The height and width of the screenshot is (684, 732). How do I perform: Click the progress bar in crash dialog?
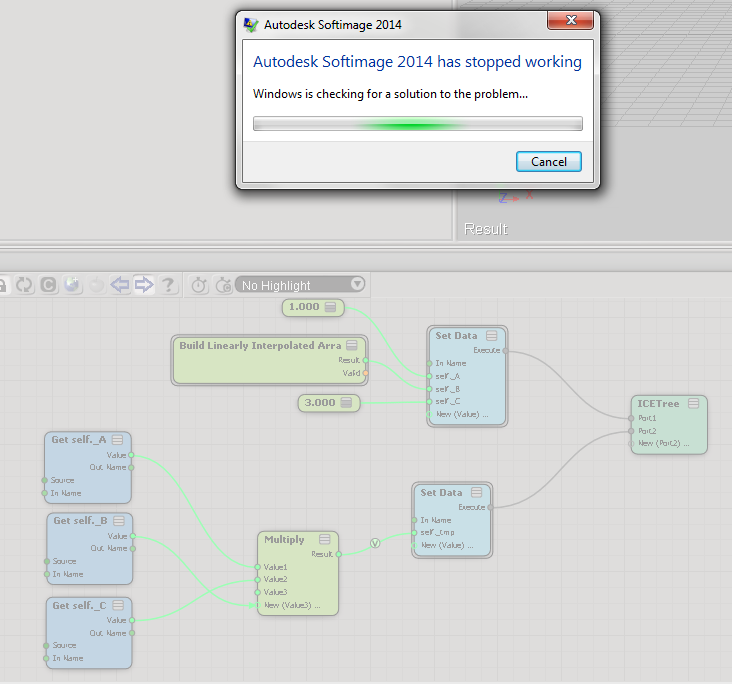tap(417, 124)
